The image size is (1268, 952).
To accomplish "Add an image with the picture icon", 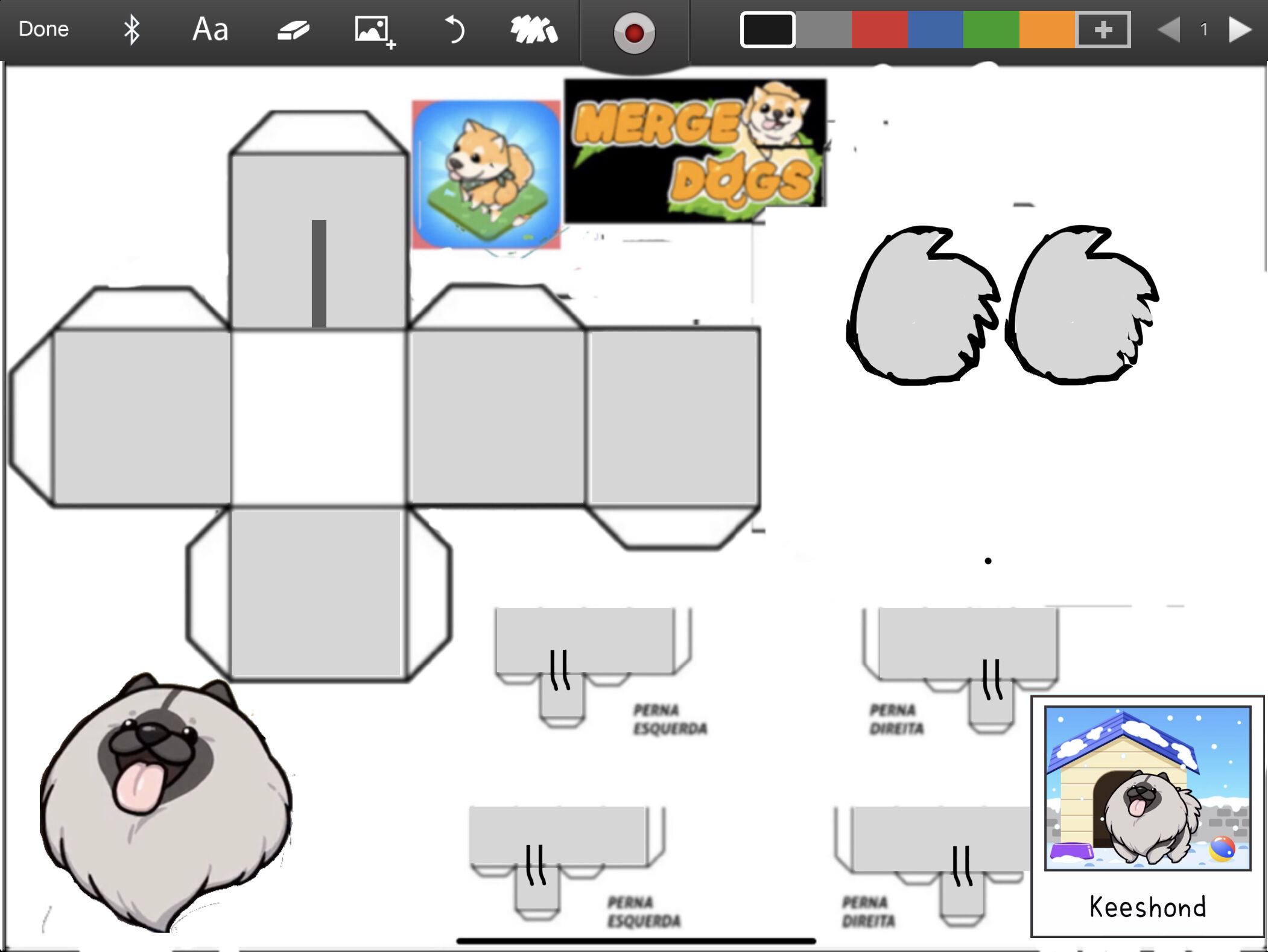I will point(375,31).
